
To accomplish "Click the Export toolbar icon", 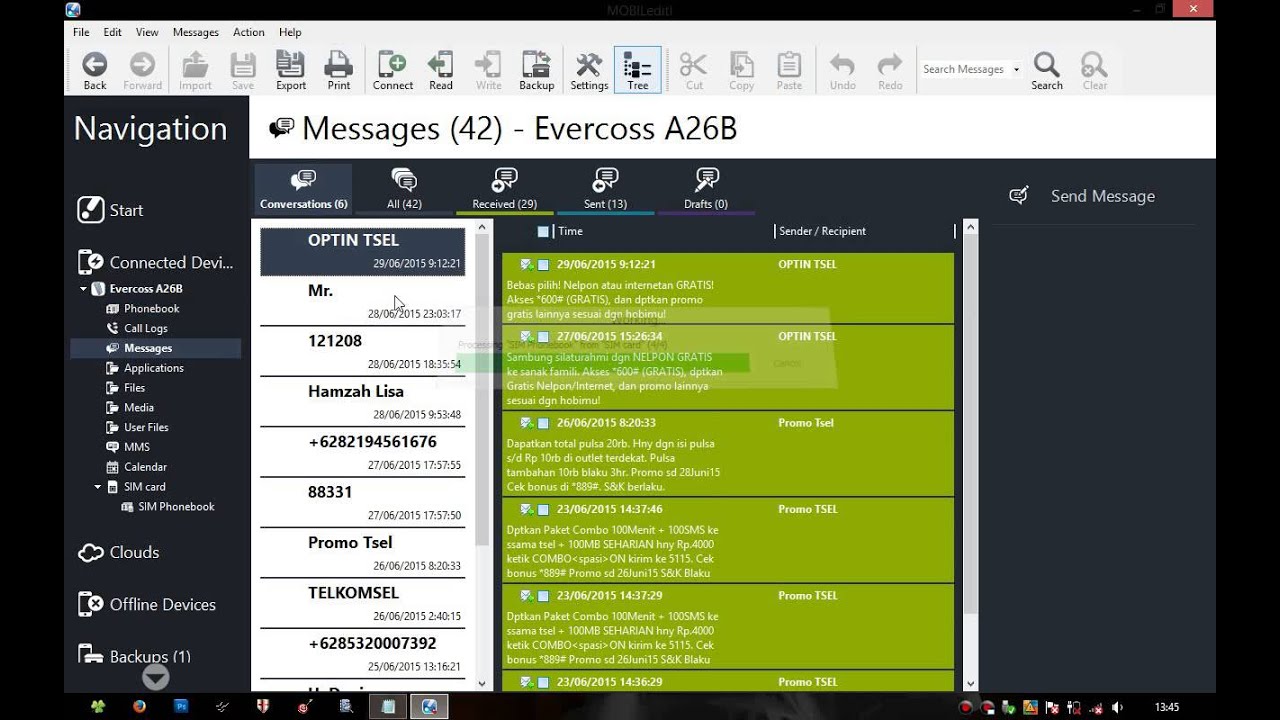I will (291, 70).
